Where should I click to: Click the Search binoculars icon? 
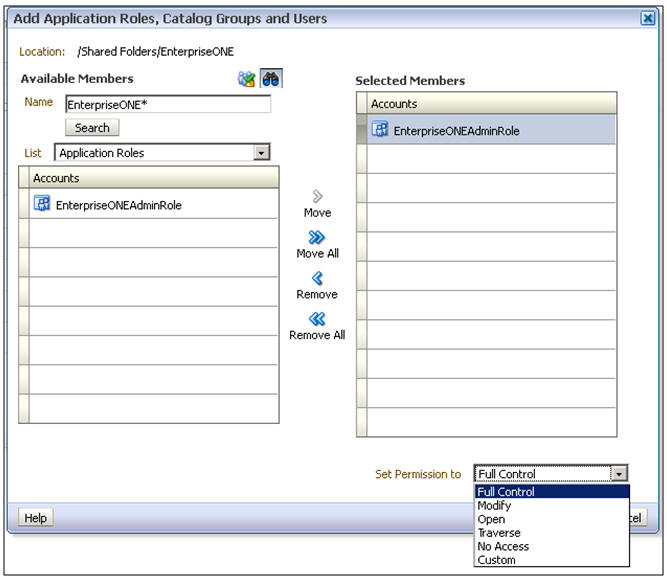pos(271,79)
